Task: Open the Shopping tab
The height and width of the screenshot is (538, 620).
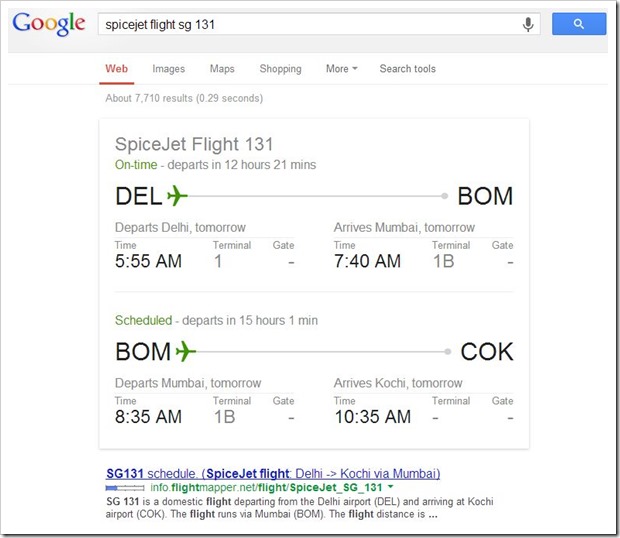Action: pyautogui.click(x=280, y=69)
